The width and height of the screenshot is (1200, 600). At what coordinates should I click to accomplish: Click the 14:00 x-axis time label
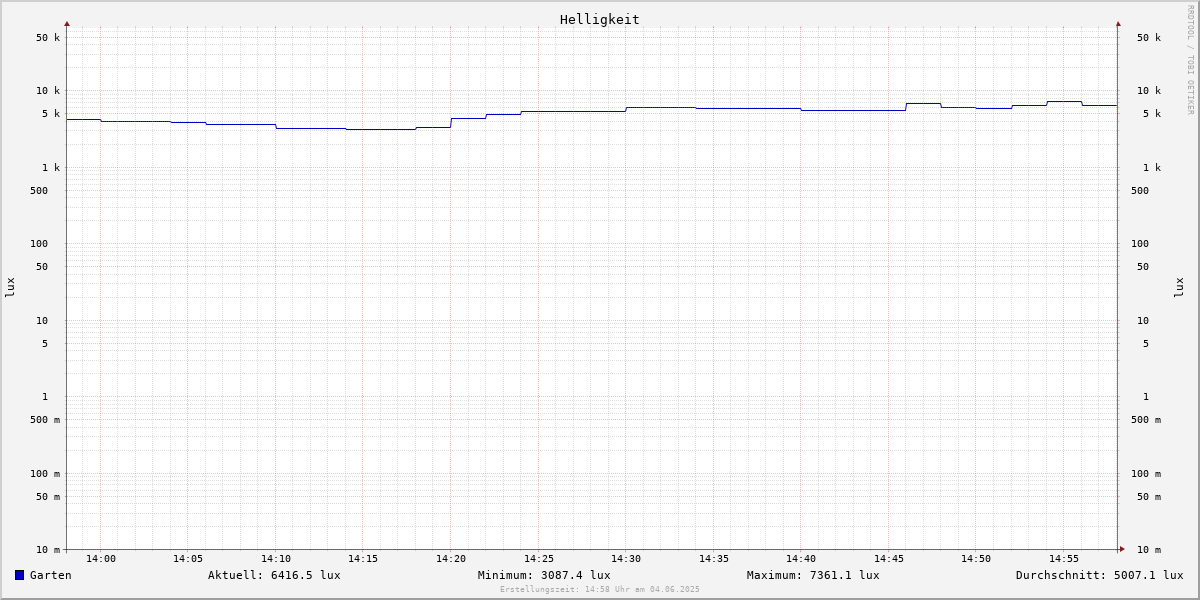[101, 559]
